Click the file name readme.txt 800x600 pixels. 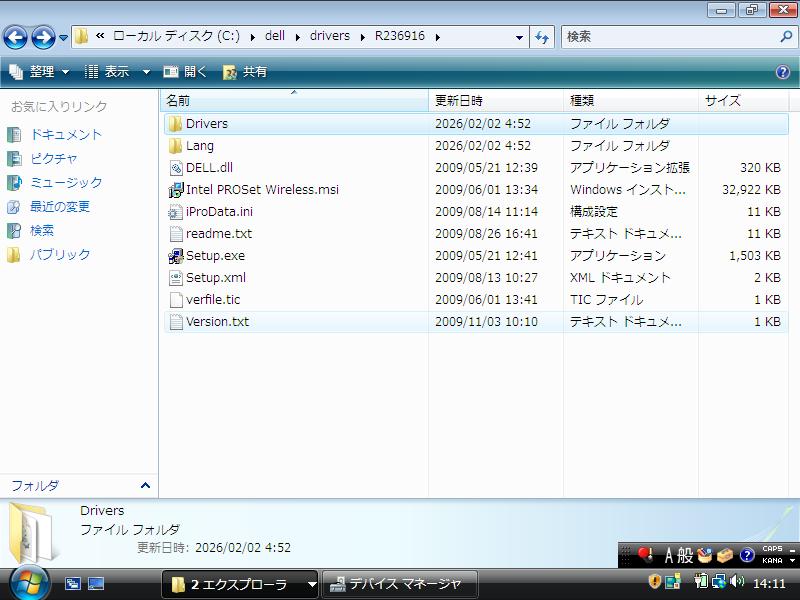click(x=219, y=234)
